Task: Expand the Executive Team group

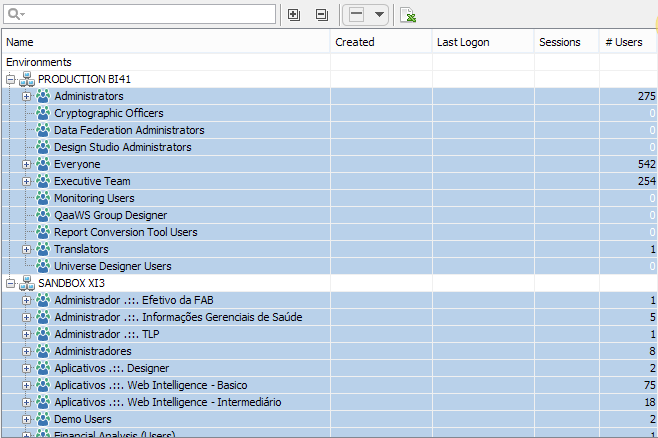Action: click(26, 181)
